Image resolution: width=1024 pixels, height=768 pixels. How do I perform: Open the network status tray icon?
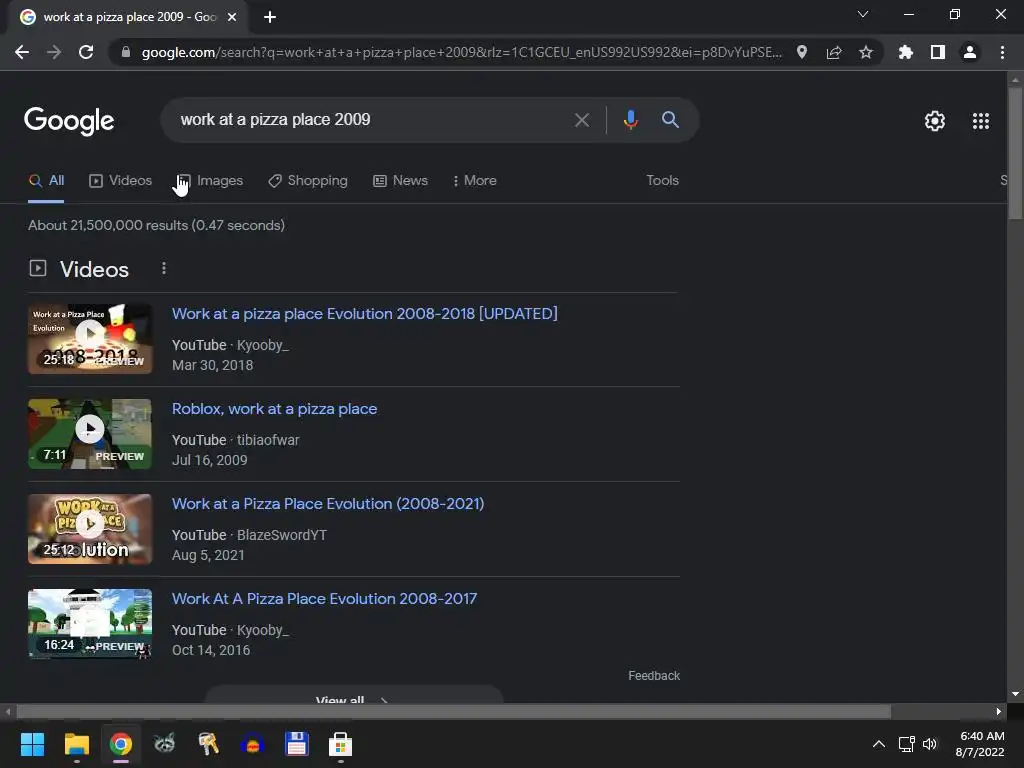(x=906, y=744)
